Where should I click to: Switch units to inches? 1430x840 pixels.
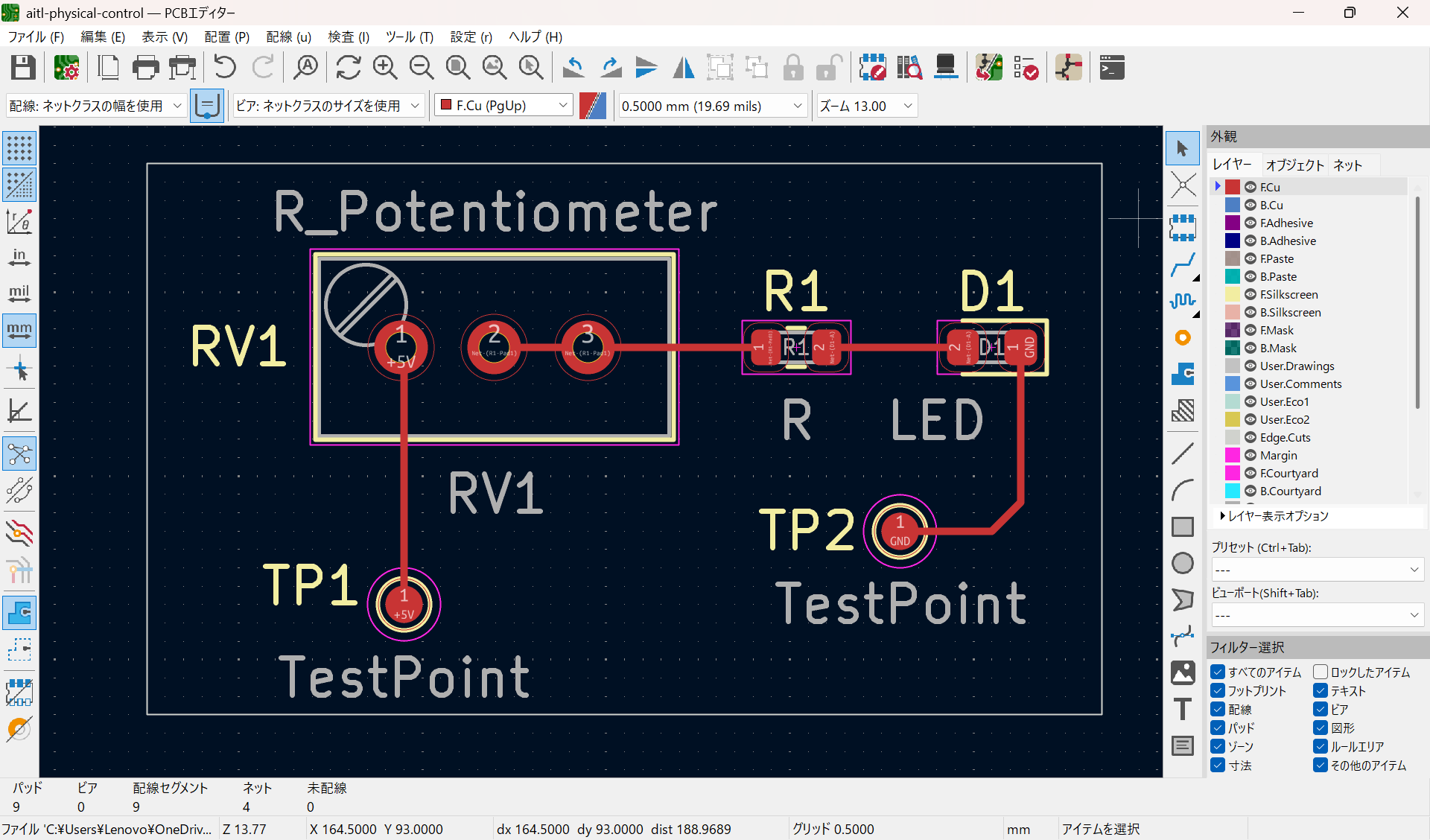coord(19,257)
